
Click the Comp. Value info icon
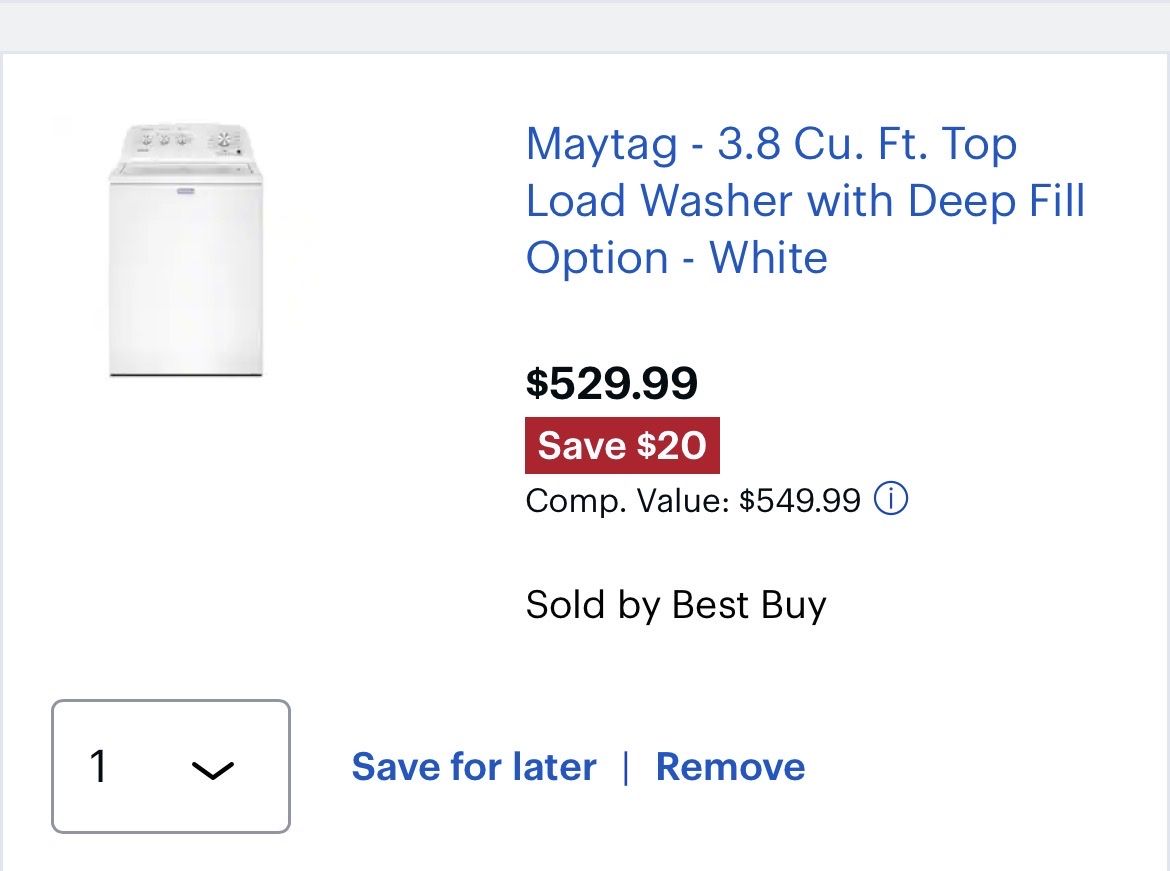[891, 498]
